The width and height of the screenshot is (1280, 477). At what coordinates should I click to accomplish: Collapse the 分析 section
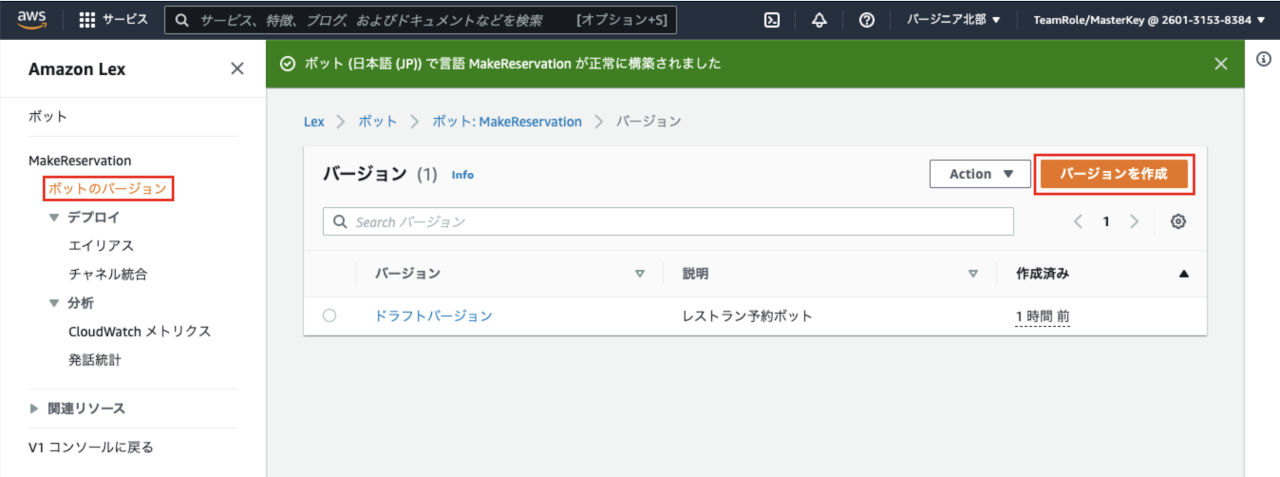tap(54, 303)
